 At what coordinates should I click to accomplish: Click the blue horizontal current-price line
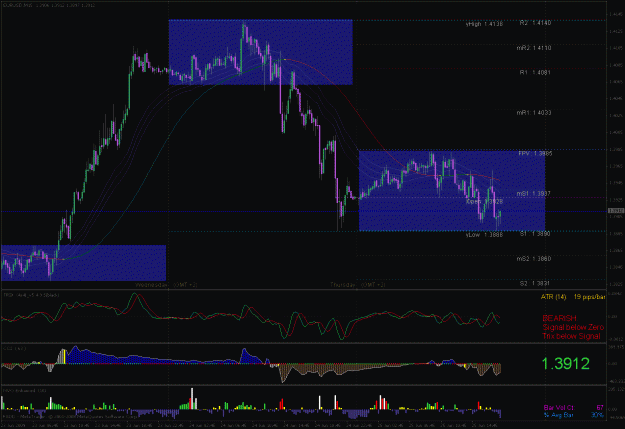304,211
